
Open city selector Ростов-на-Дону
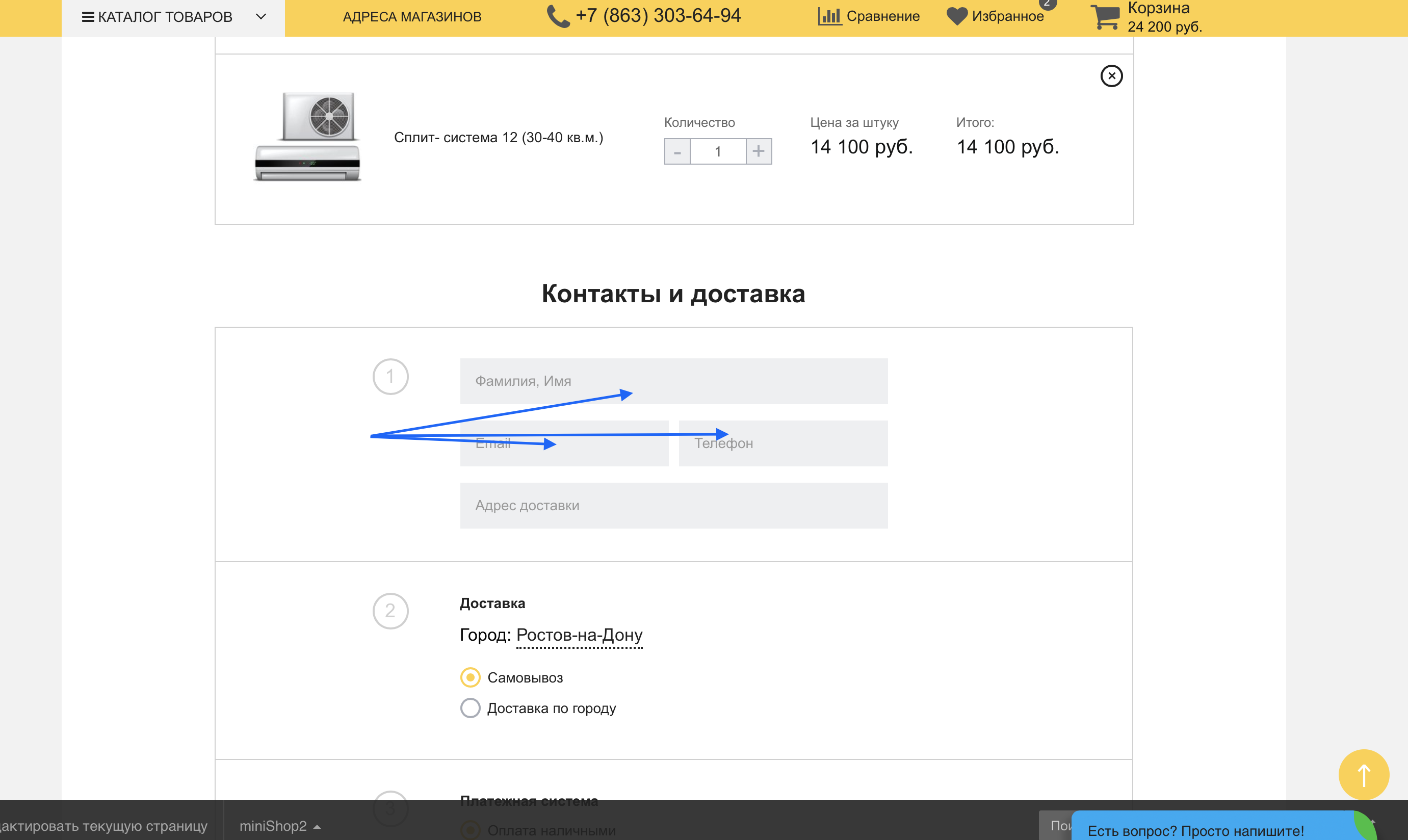pos(579,635)
